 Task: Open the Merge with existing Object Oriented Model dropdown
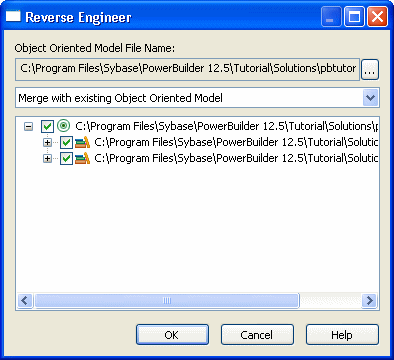coord(370,98)
